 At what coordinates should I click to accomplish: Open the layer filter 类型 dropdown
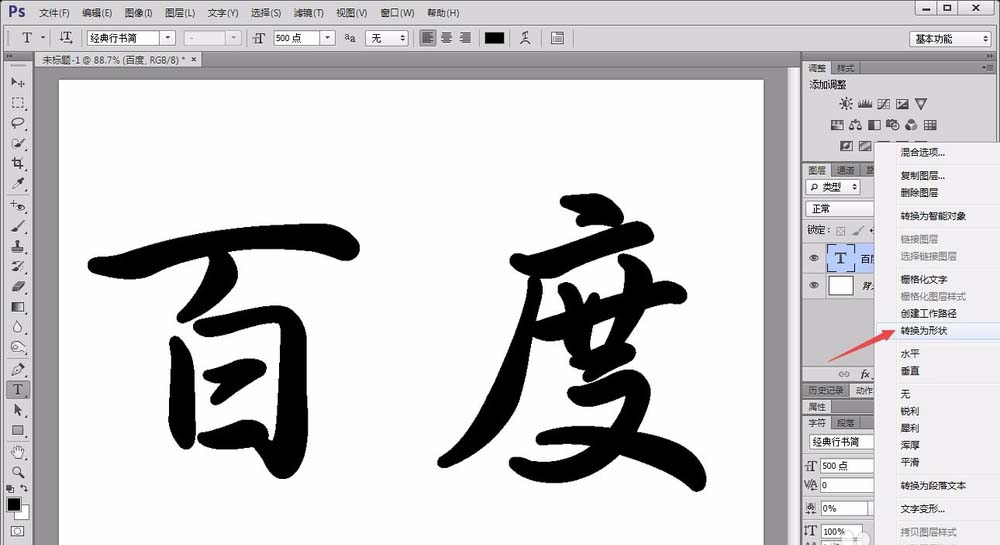pyautogui.click(x=833, y=187)
